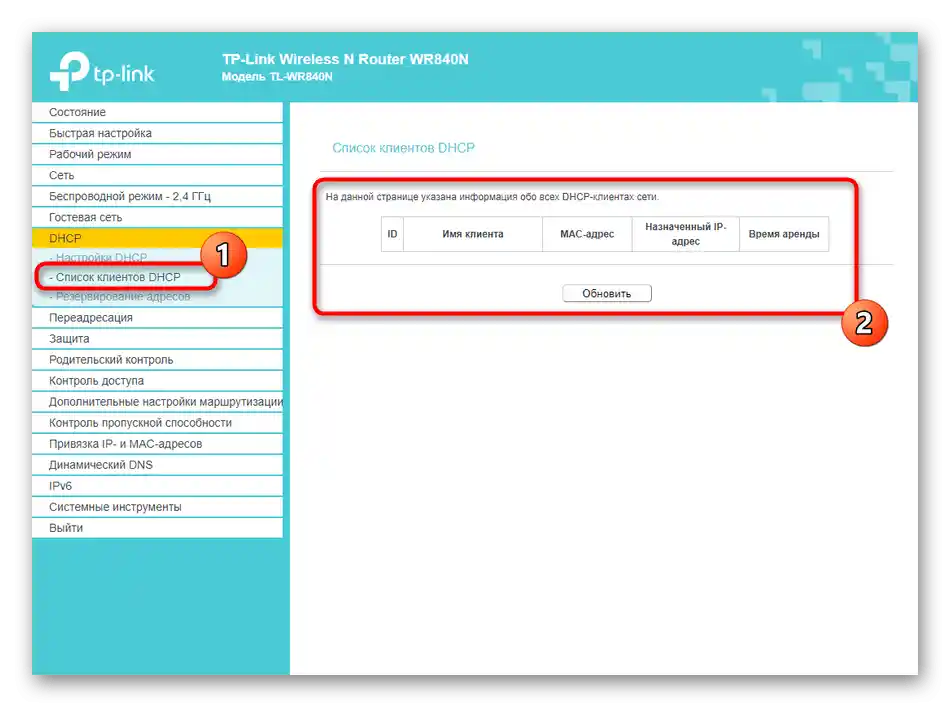Click Выйти to log out

click(158, 528)
